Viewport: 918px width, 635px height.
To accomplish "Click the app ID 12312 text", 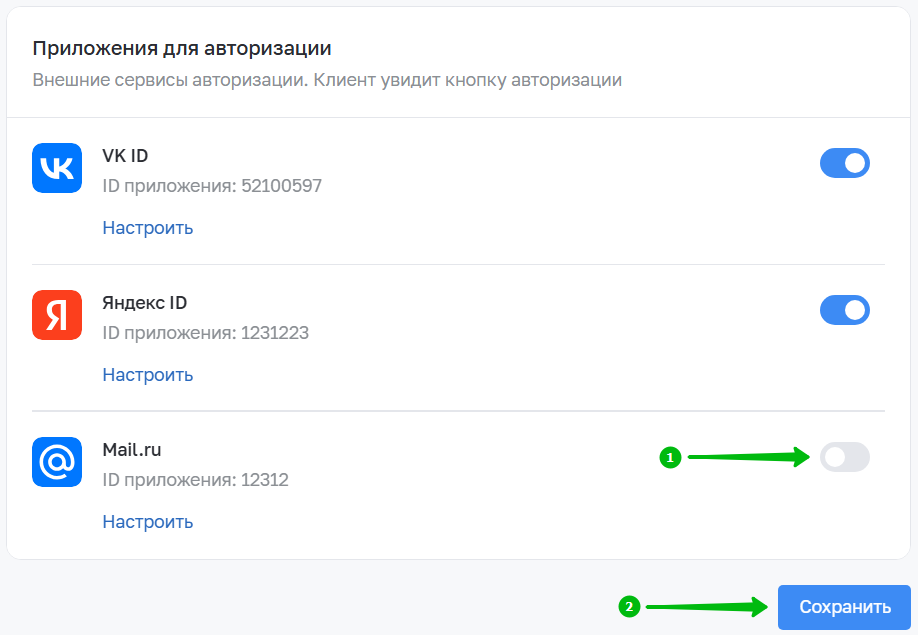I will pos(196,479).
